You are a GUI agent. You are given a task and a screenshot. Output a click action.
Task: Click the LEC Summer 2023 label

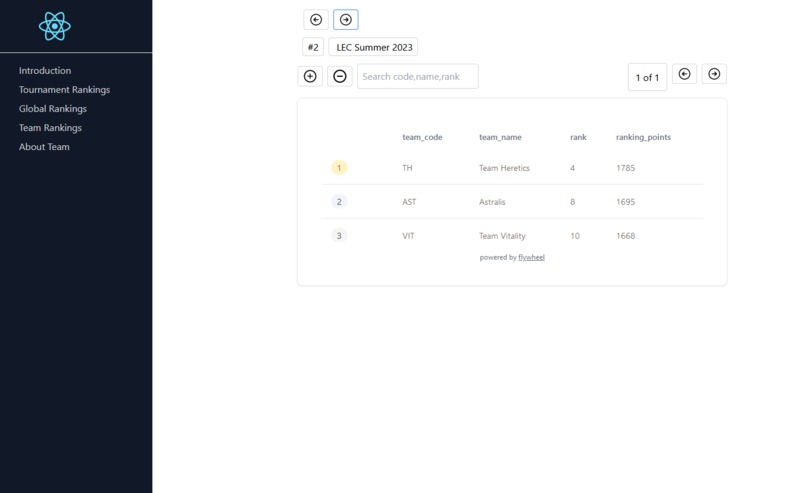pyautogui.click(x=373, y=47)
